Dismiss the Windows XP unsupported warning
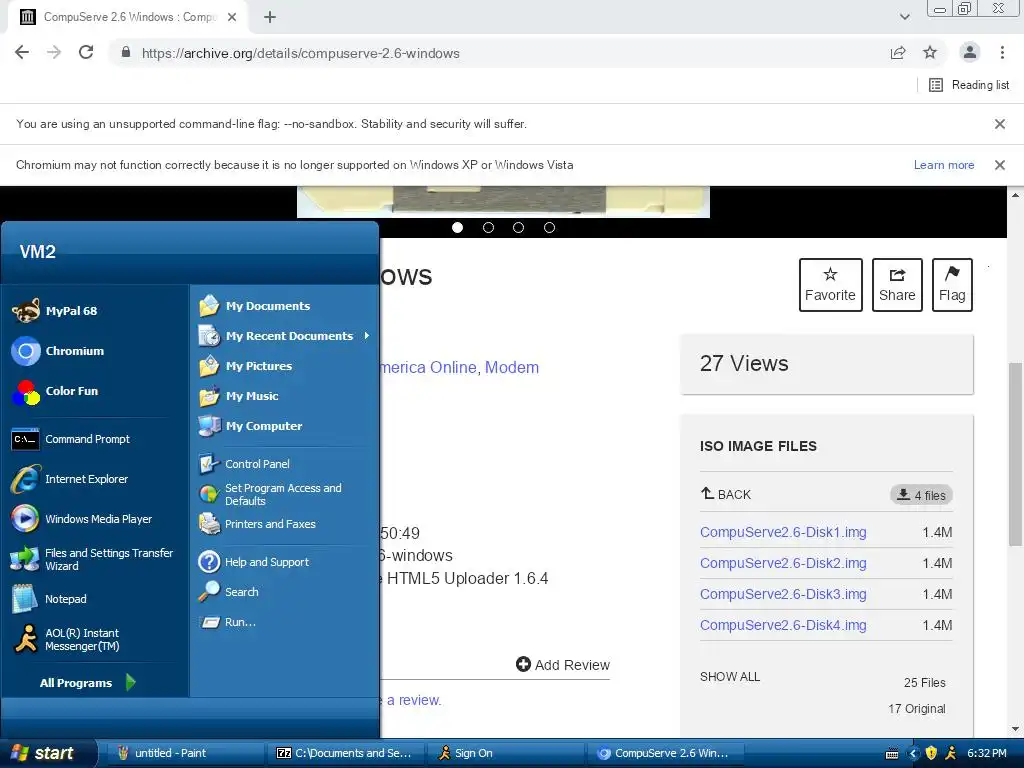The height and width of the screenshot is (768, 1024). point(999,165)
